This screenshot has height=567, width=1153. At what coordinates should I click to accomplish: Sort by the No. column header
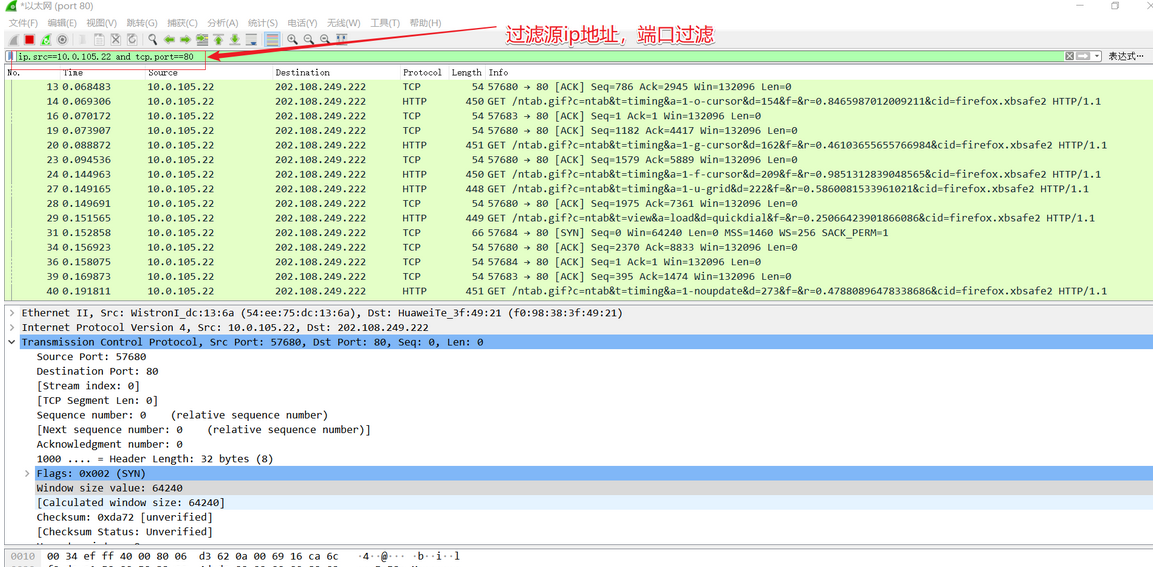(32, 73)
